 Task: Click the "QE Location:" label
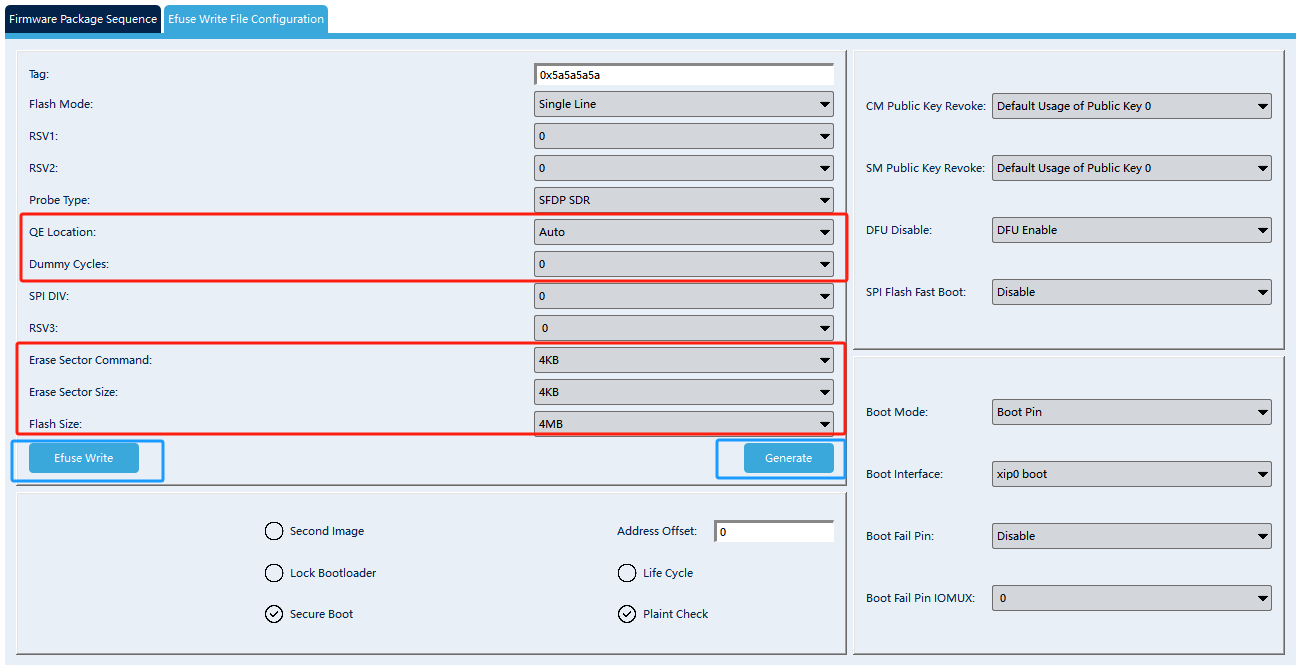point(63,232)
